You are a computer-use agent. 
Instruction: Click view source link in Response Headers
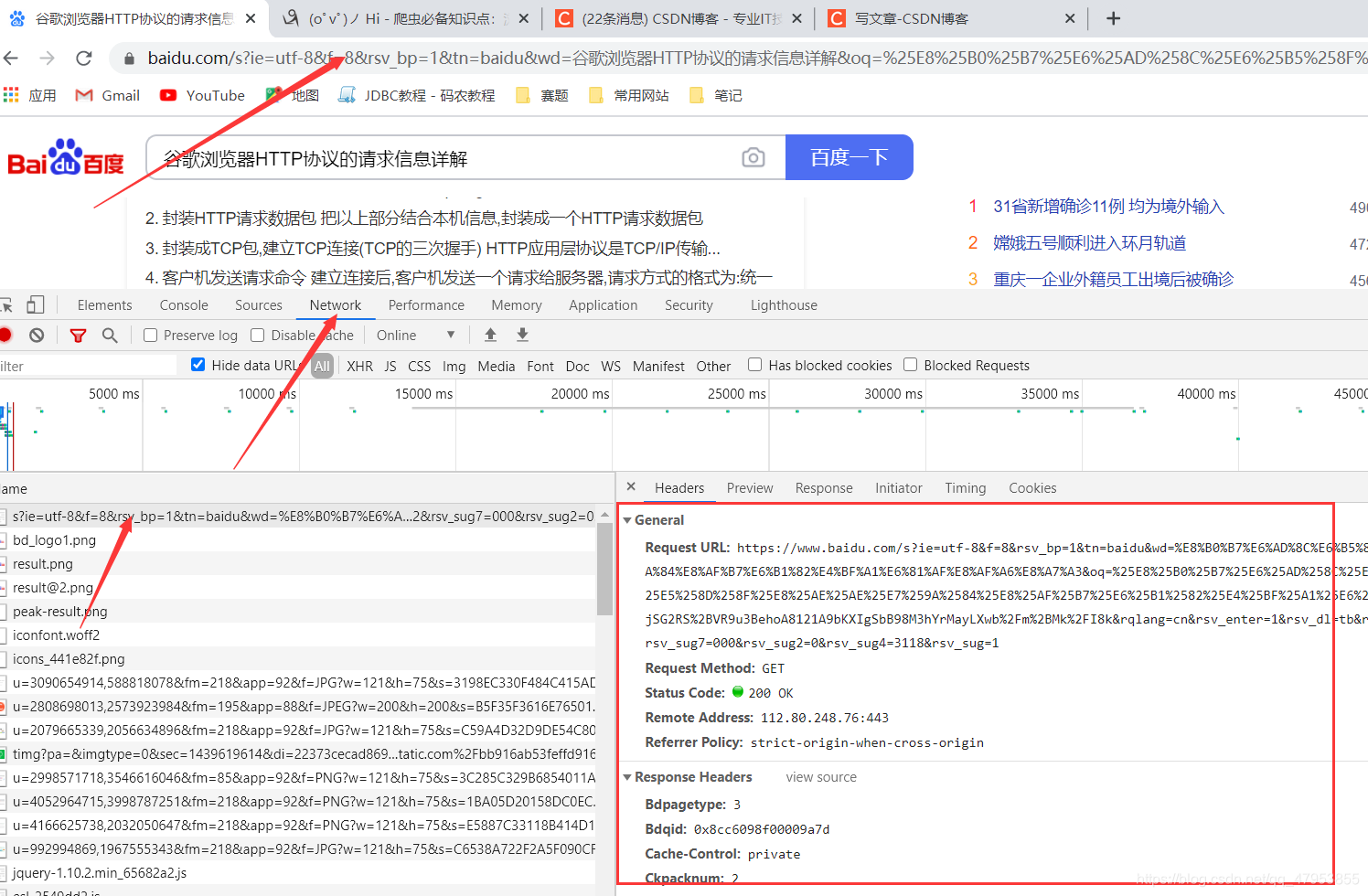click(x=821, y=777)
